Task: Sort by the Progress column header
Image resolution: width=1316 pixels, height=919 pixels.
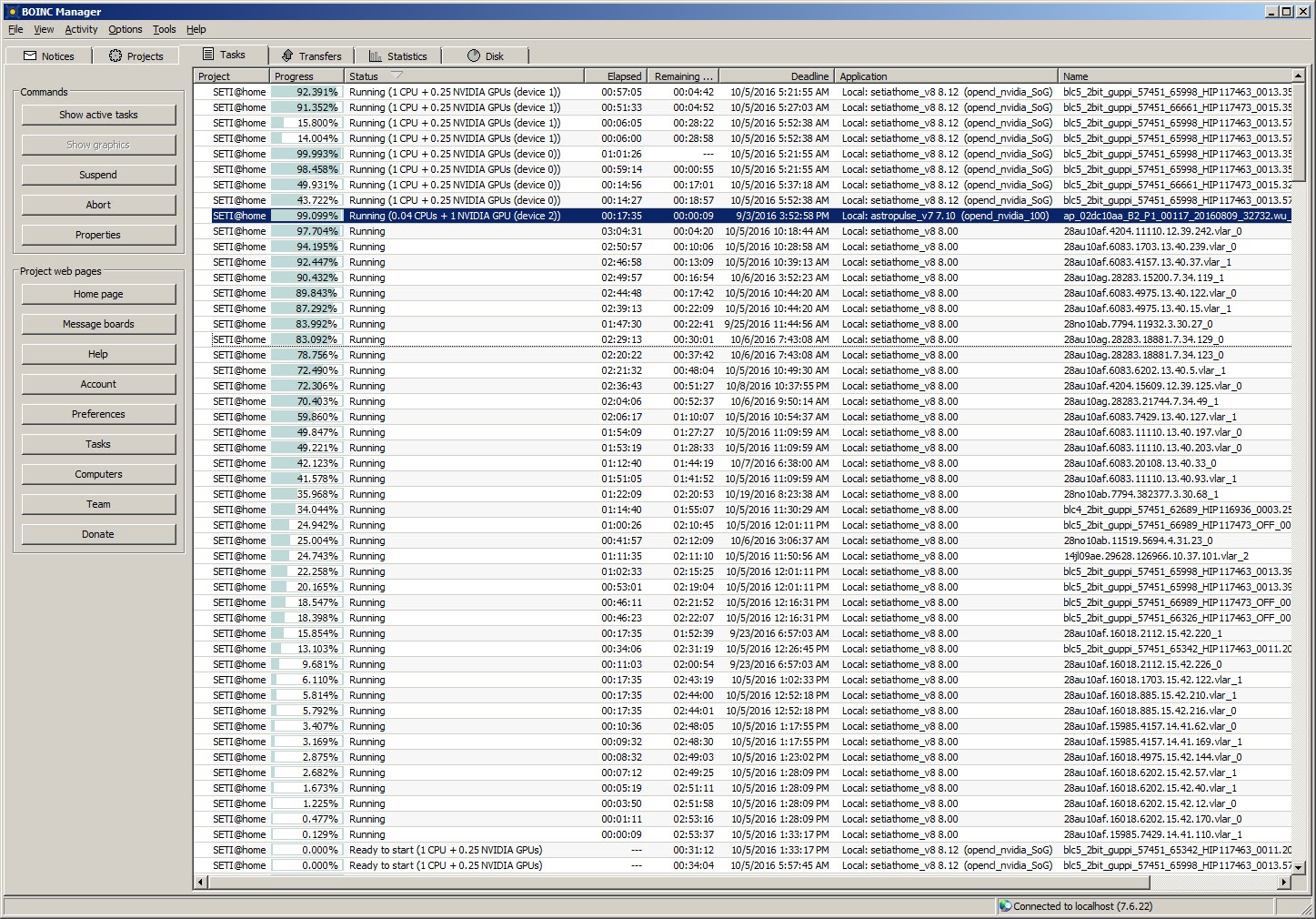Action: tap(306, 76)
